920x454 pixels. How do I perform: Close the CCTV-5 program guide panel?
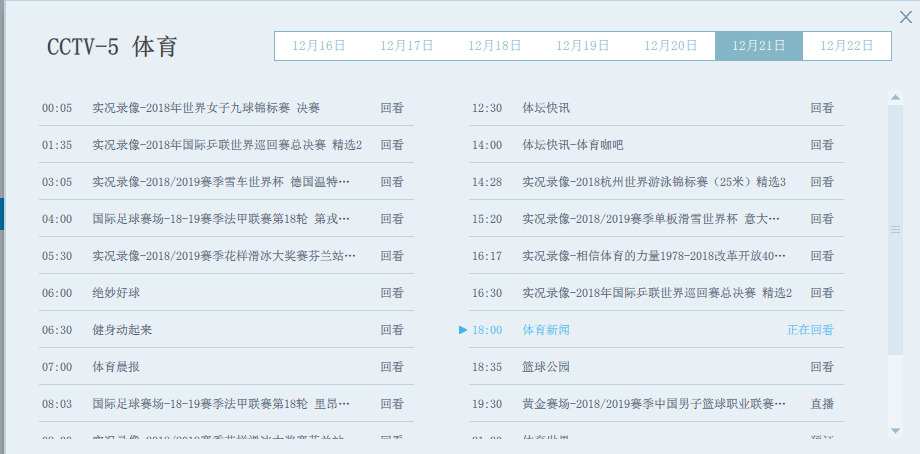(x=906, y=15)
